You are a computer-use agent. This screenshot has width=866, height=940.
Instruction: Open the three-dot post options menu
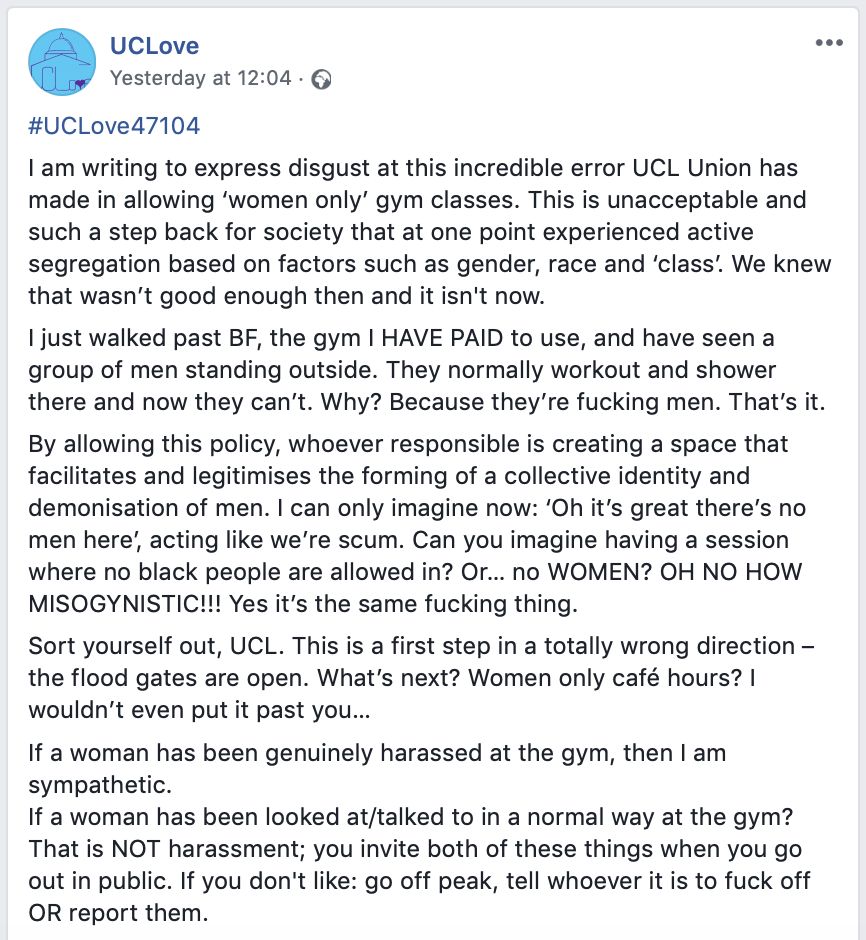829,43
